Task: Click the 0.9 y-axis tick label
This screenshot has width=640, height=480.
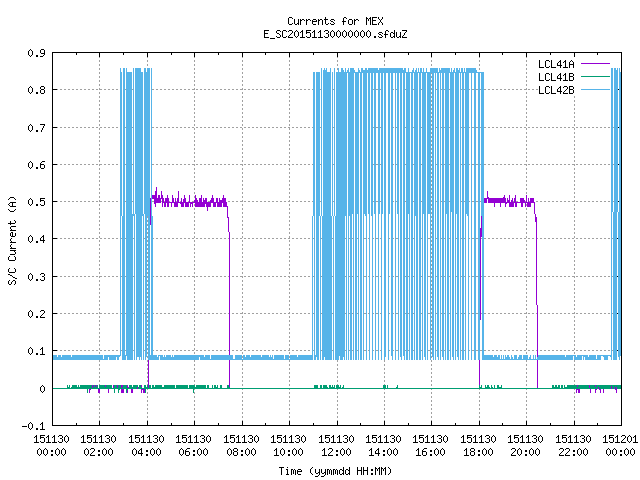Action: pos(36,53)
